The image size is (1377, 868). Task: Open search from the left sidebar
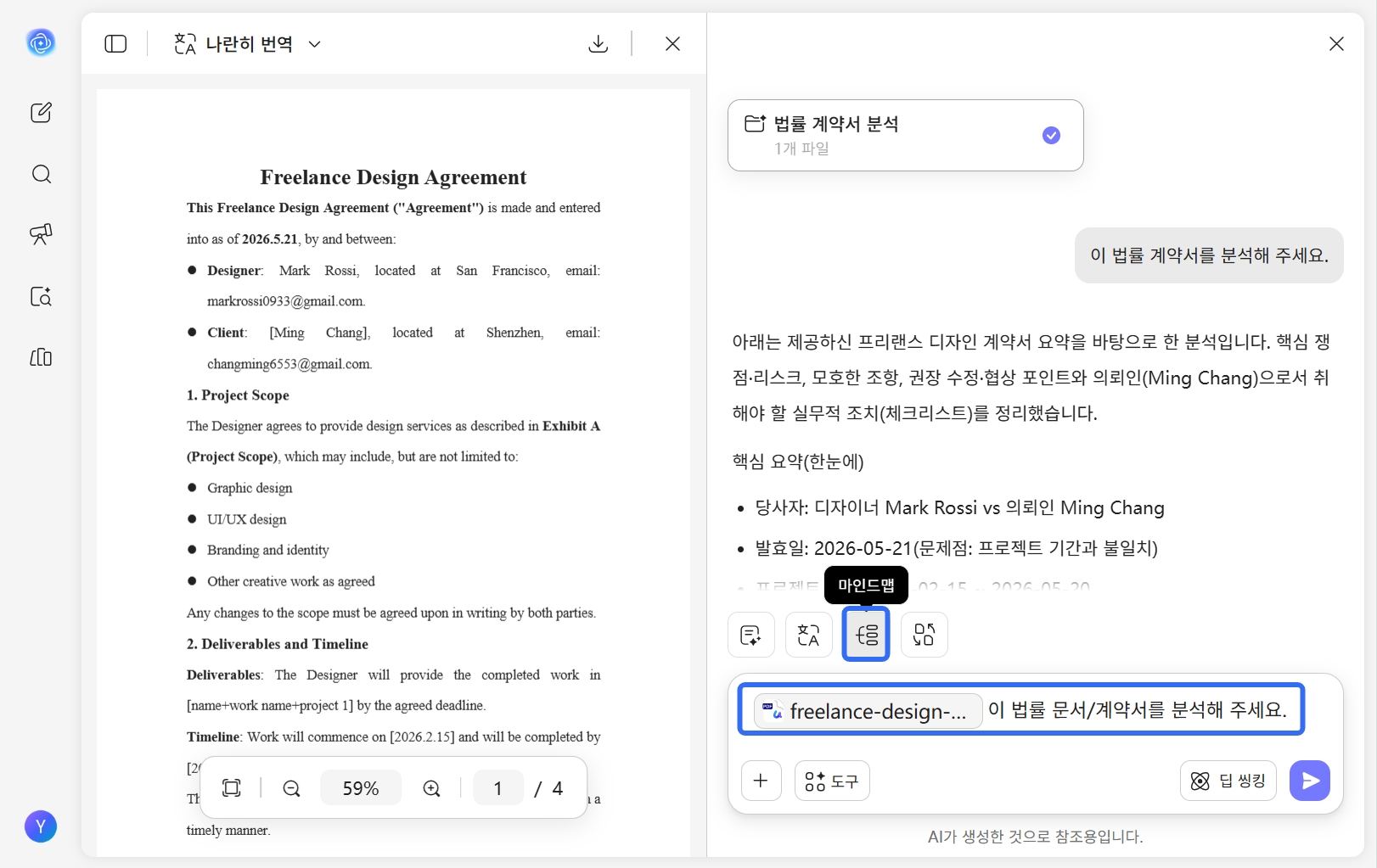coord(41,174)
